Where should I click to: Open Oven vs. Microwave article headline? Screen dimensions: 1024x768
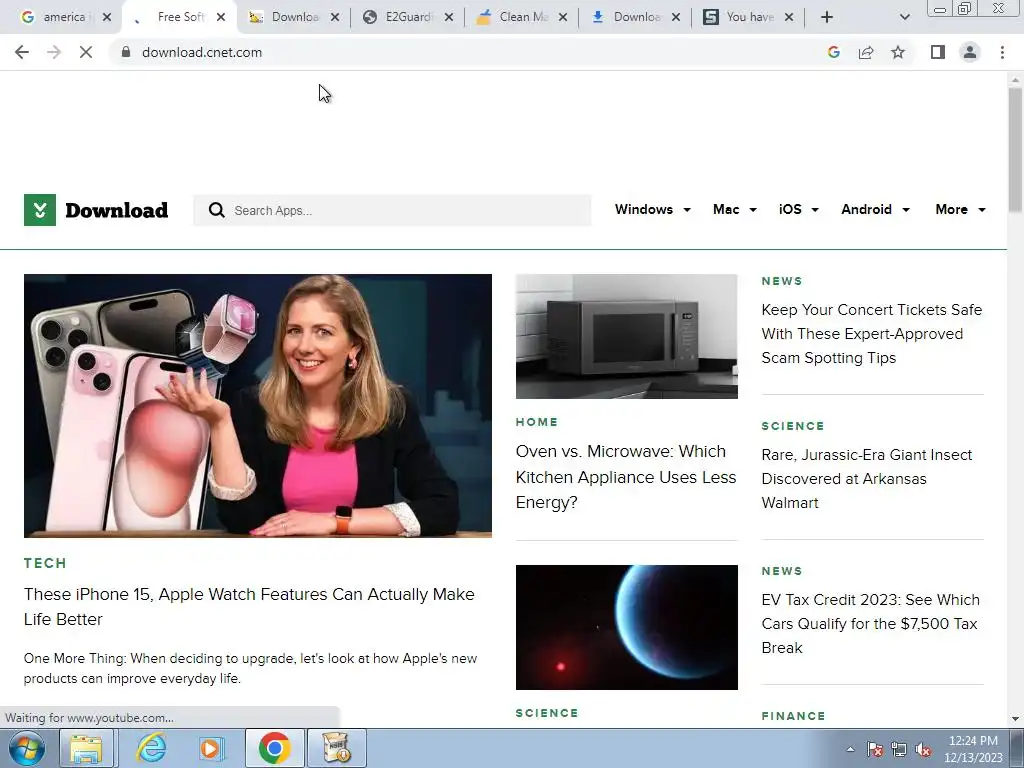coord(626,477)
